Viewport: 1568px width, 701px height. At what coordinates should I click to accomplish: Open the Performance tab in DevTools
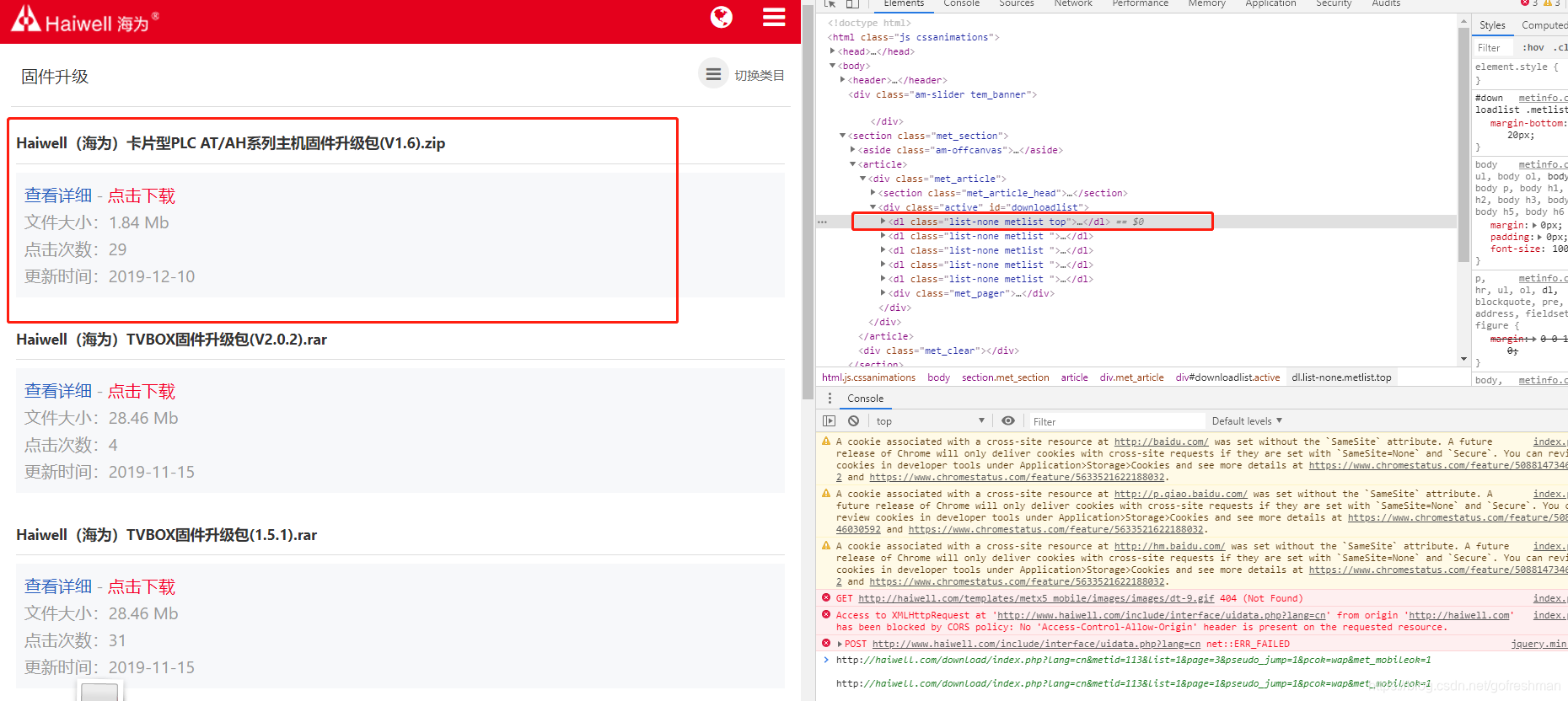[1141, 4]
